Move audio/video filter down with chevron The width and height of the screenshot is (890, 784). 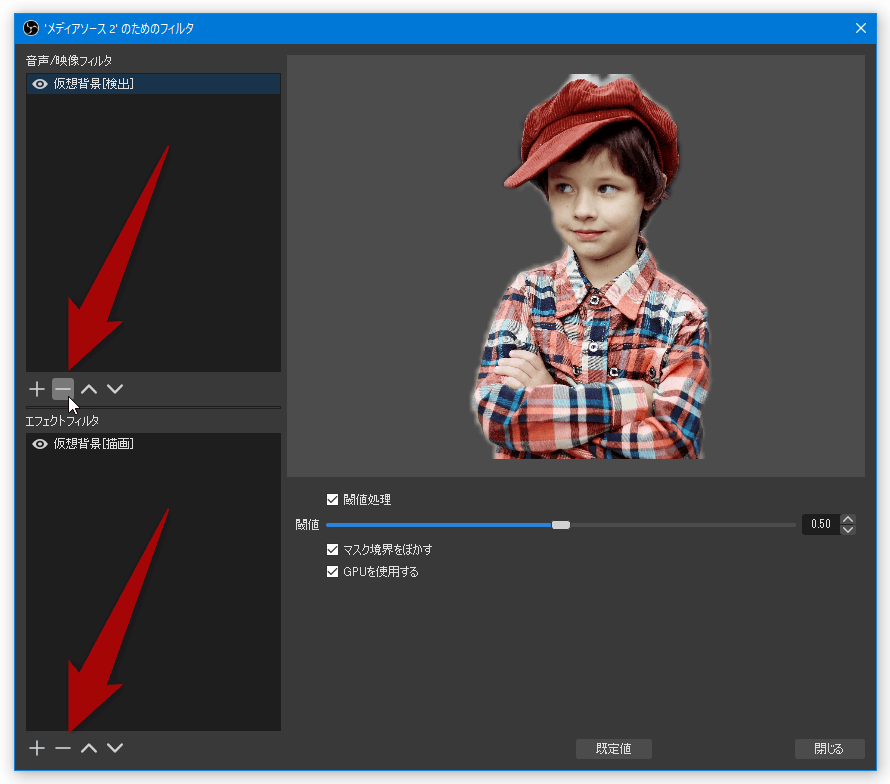115,389
